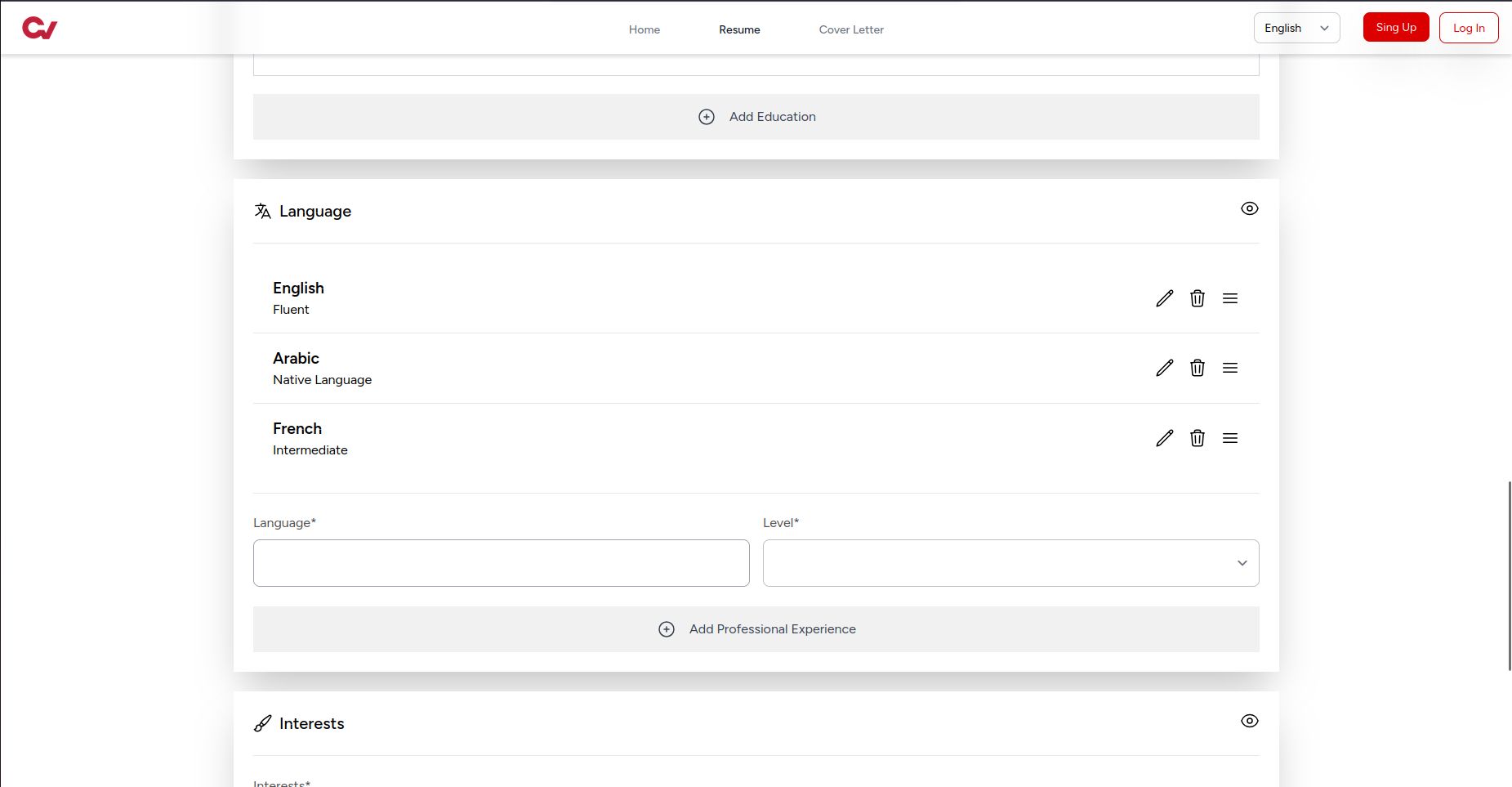Select the French entry title
The width and height of the screenshot is (1512, 787).
pos(297,429)
